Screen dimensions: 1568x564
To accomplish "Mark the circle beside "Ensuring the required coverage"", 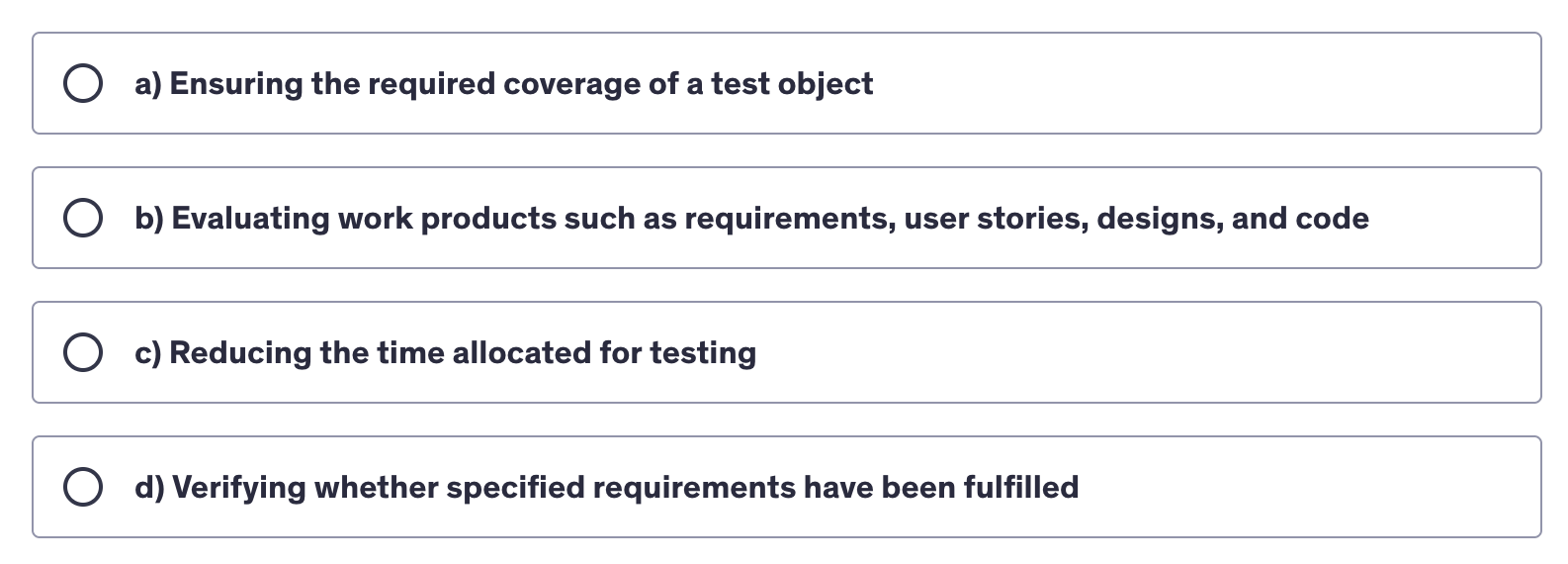I will coord(83,84).
